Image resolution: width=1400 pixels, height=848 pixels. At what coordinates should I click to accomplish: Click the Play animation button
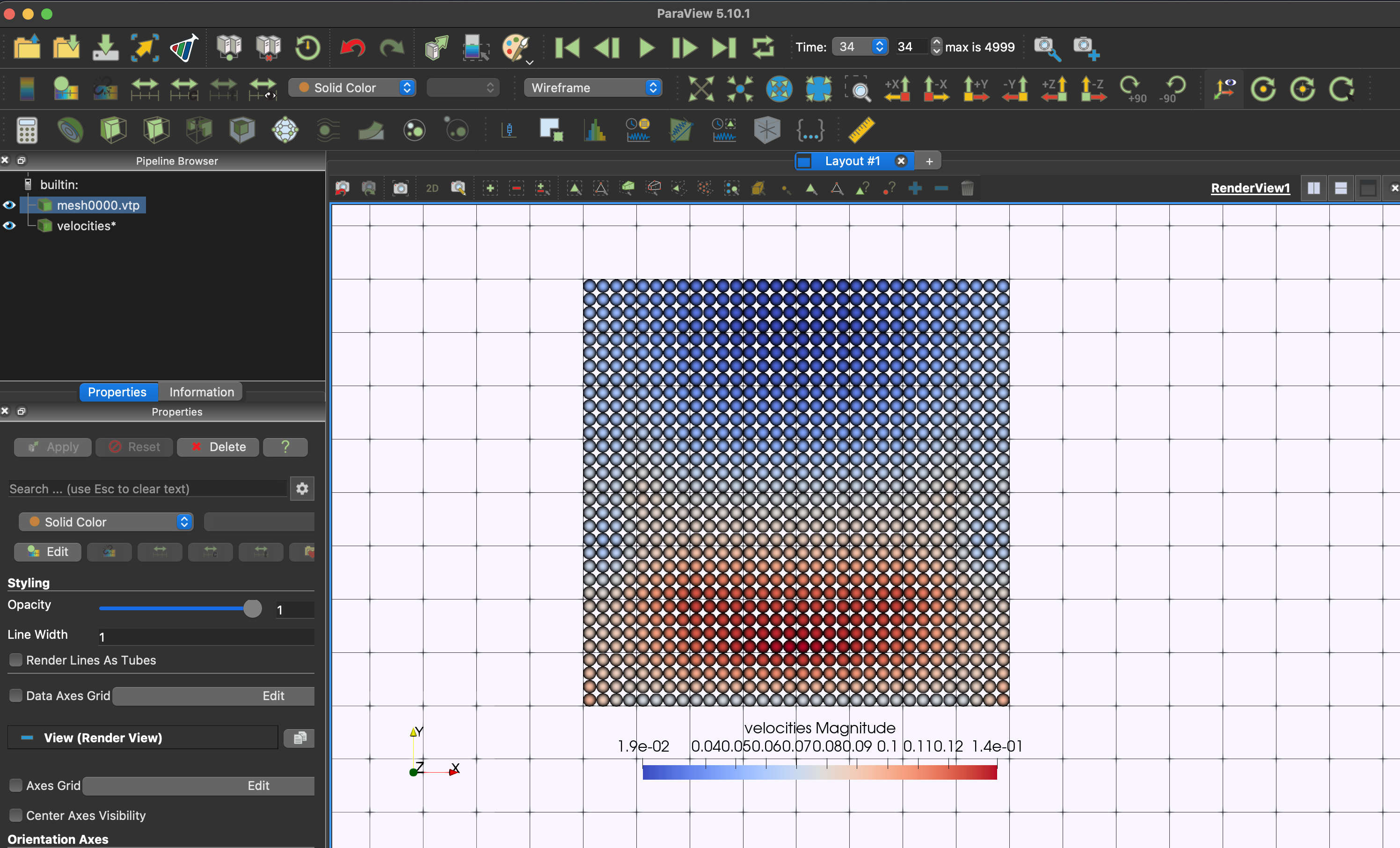coord(646,48)
